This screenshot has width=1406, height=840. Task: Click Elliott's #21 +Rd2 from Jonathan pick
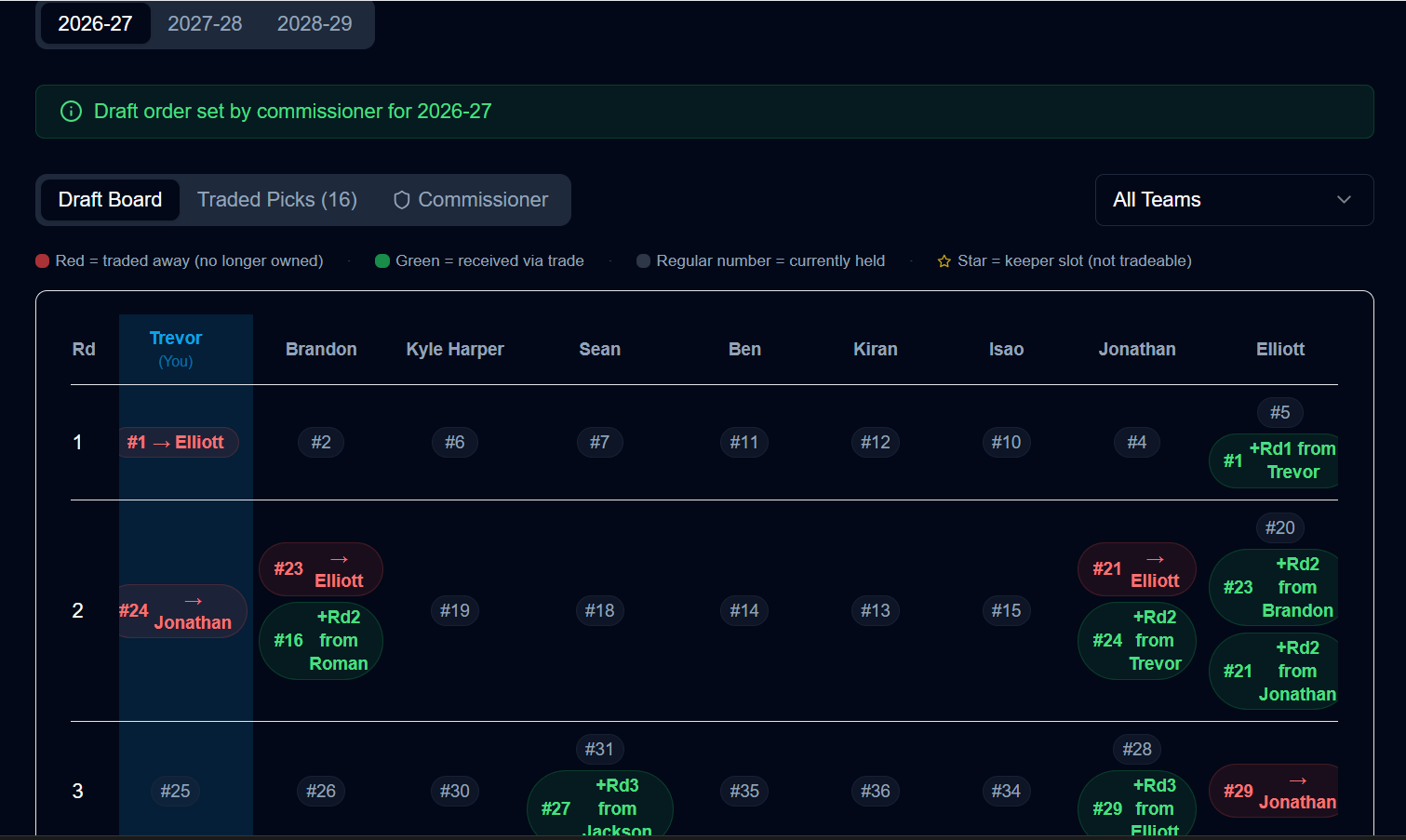(x=1274, y=672)
